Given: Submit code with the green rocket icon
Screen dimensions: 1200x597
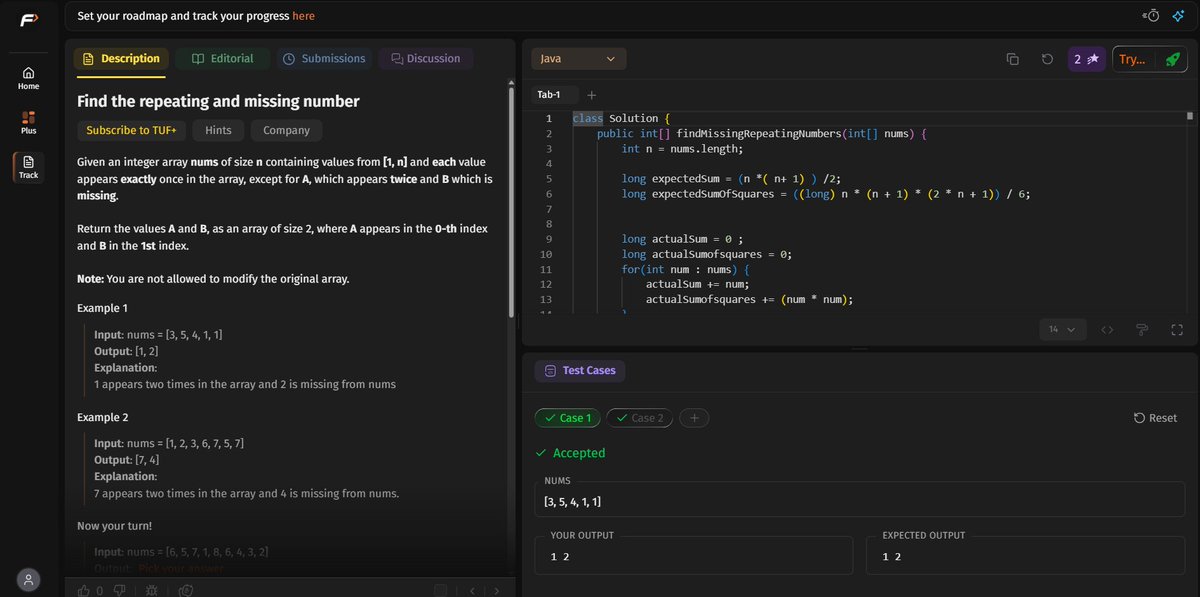Looking at the screenshot, I should point(1172,59).
